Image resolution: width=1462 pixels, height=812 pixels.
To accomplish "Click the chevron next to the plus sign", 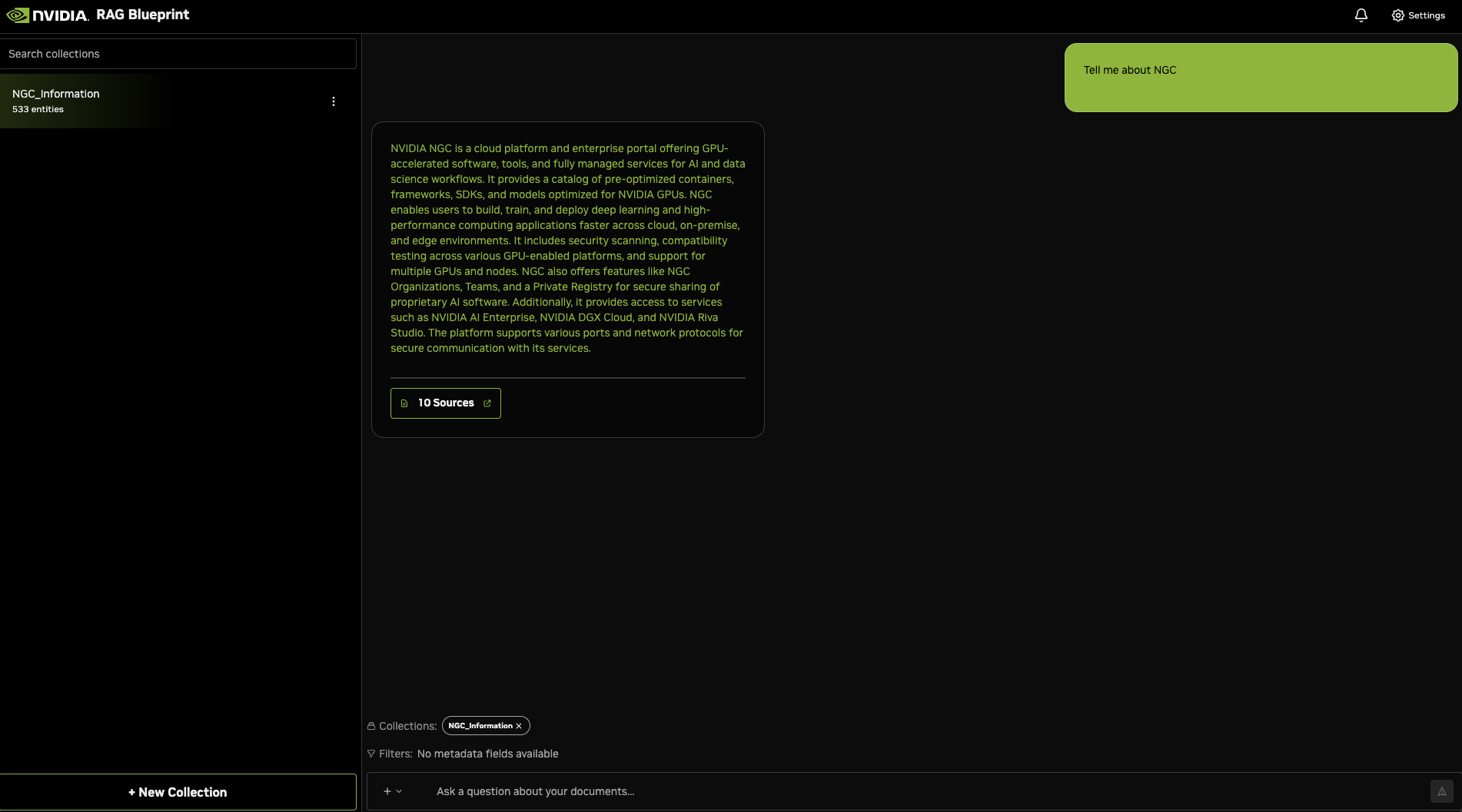I will [399, 791].
